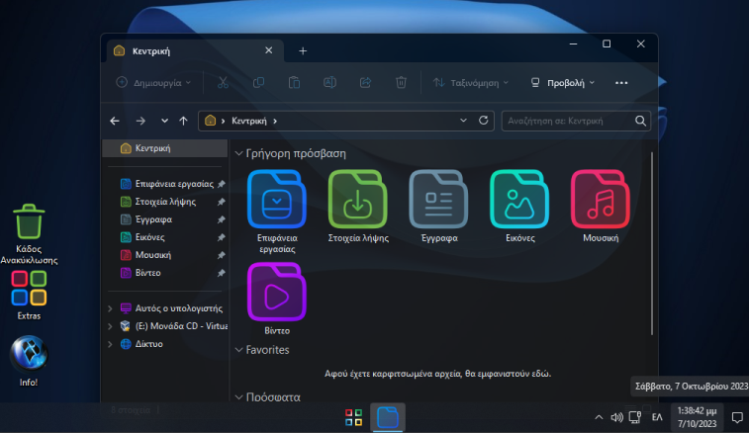Viewport: 749px width, 433px height.
Task: Close the Κεντρική tab
Action: pos(268,50)
